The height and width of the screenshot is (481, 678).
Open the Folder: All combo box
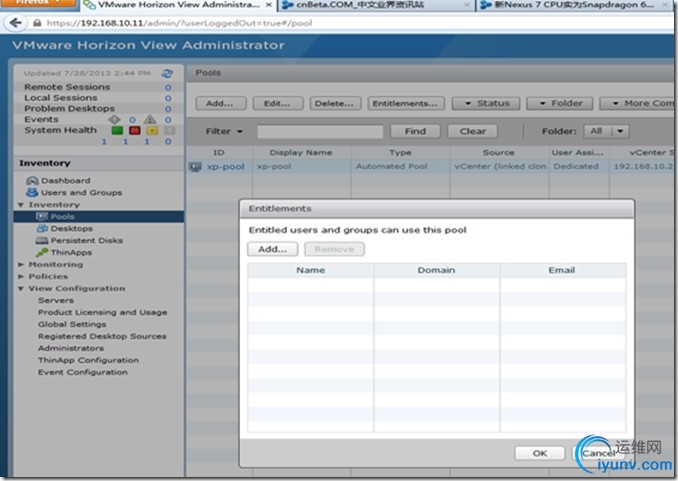coord(606,131)
